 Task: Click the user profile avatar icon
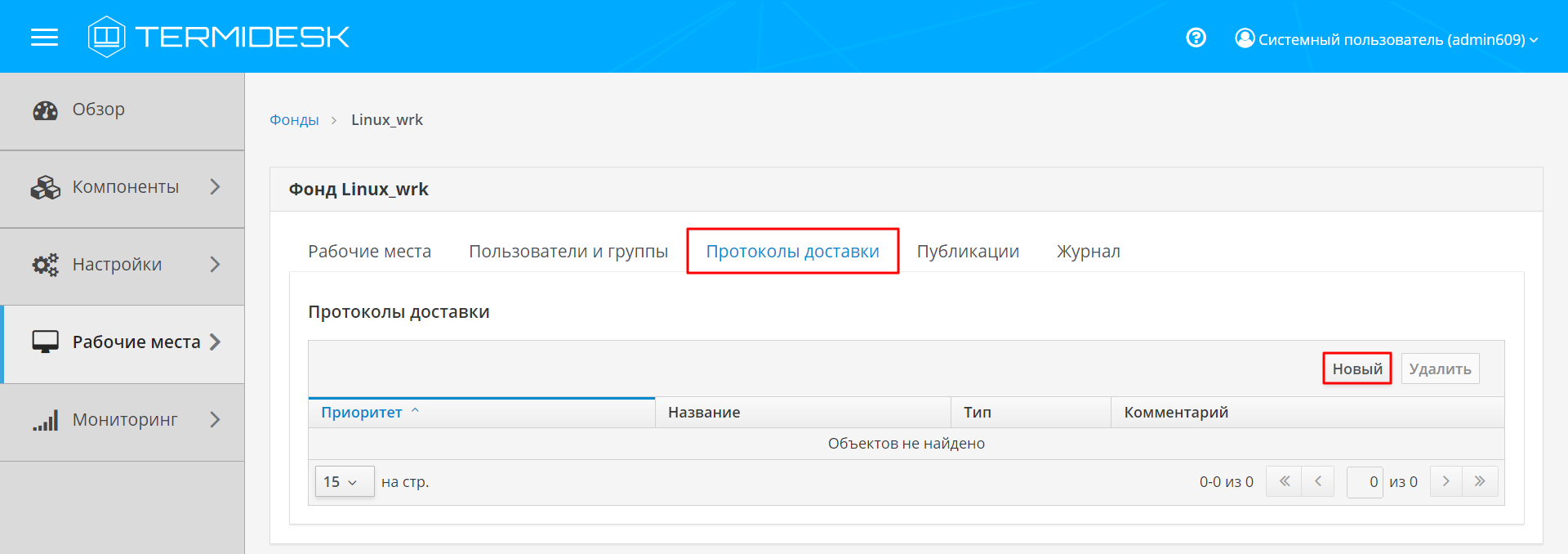click(1245, 38)
